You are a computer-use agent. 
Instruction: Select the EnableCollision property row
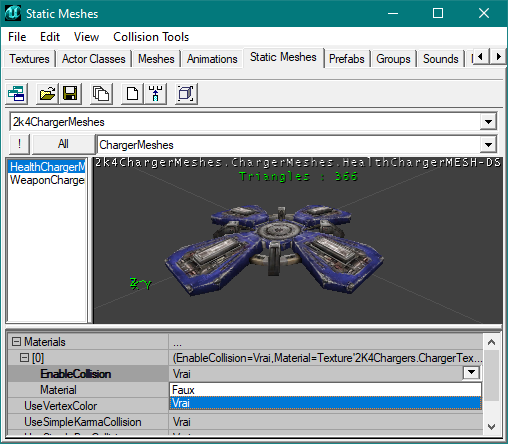88,374
